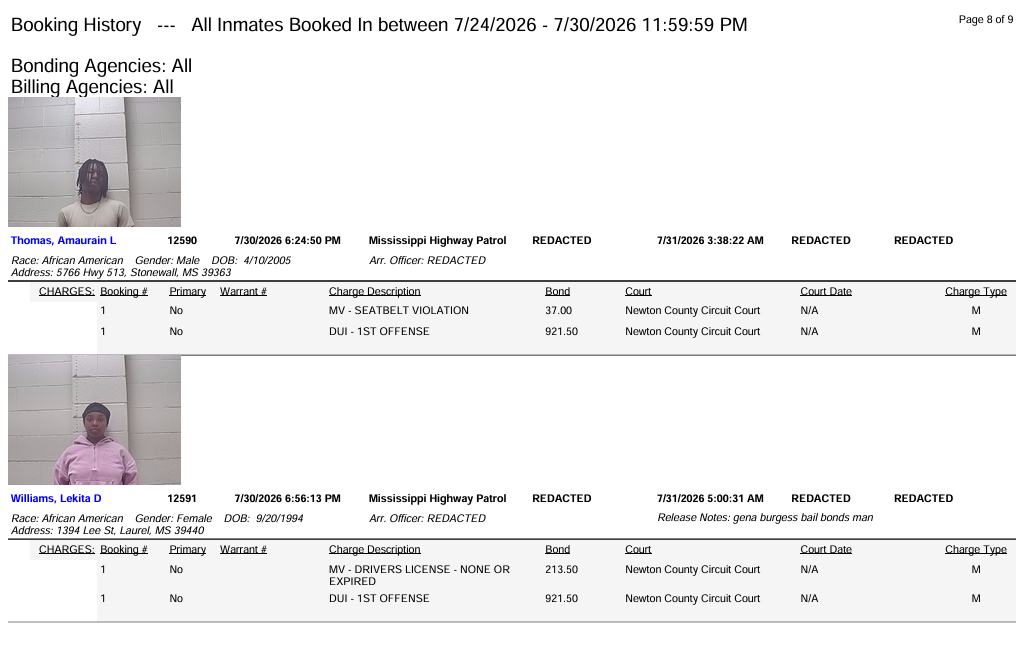The image size is (1019, 657).
Task: Click the mugshot photo of Williams, Lekita
Action: [94, 420]
